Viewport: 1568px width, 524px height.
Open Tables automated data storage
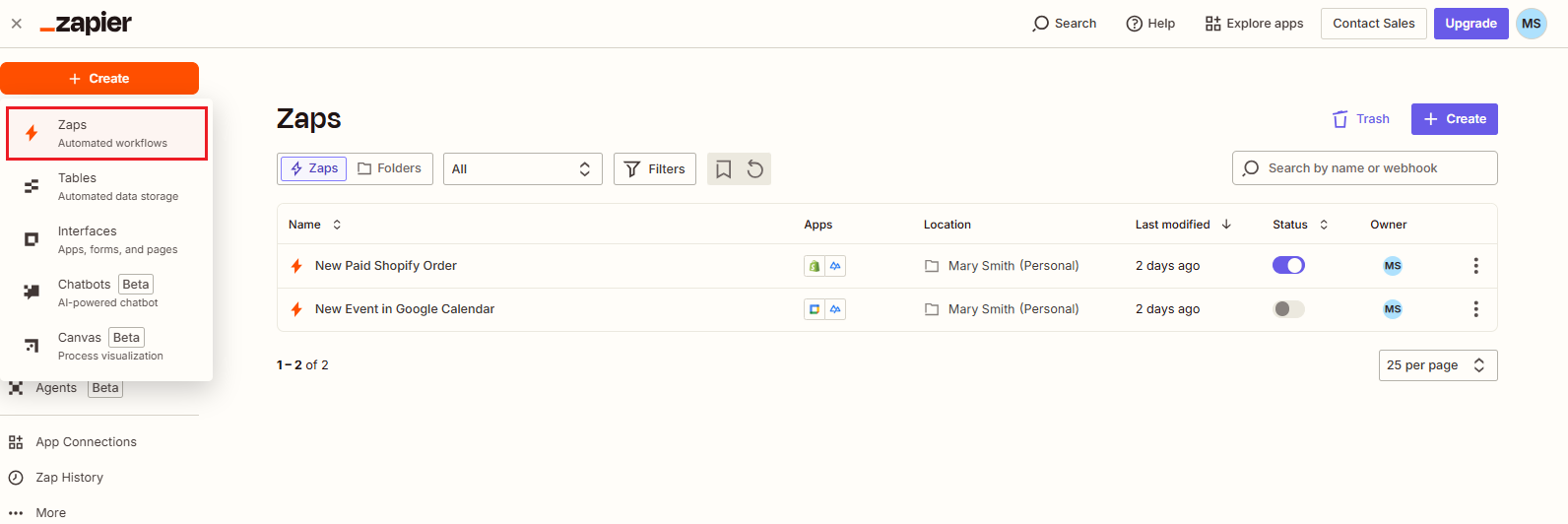click(x=106, y=186)
